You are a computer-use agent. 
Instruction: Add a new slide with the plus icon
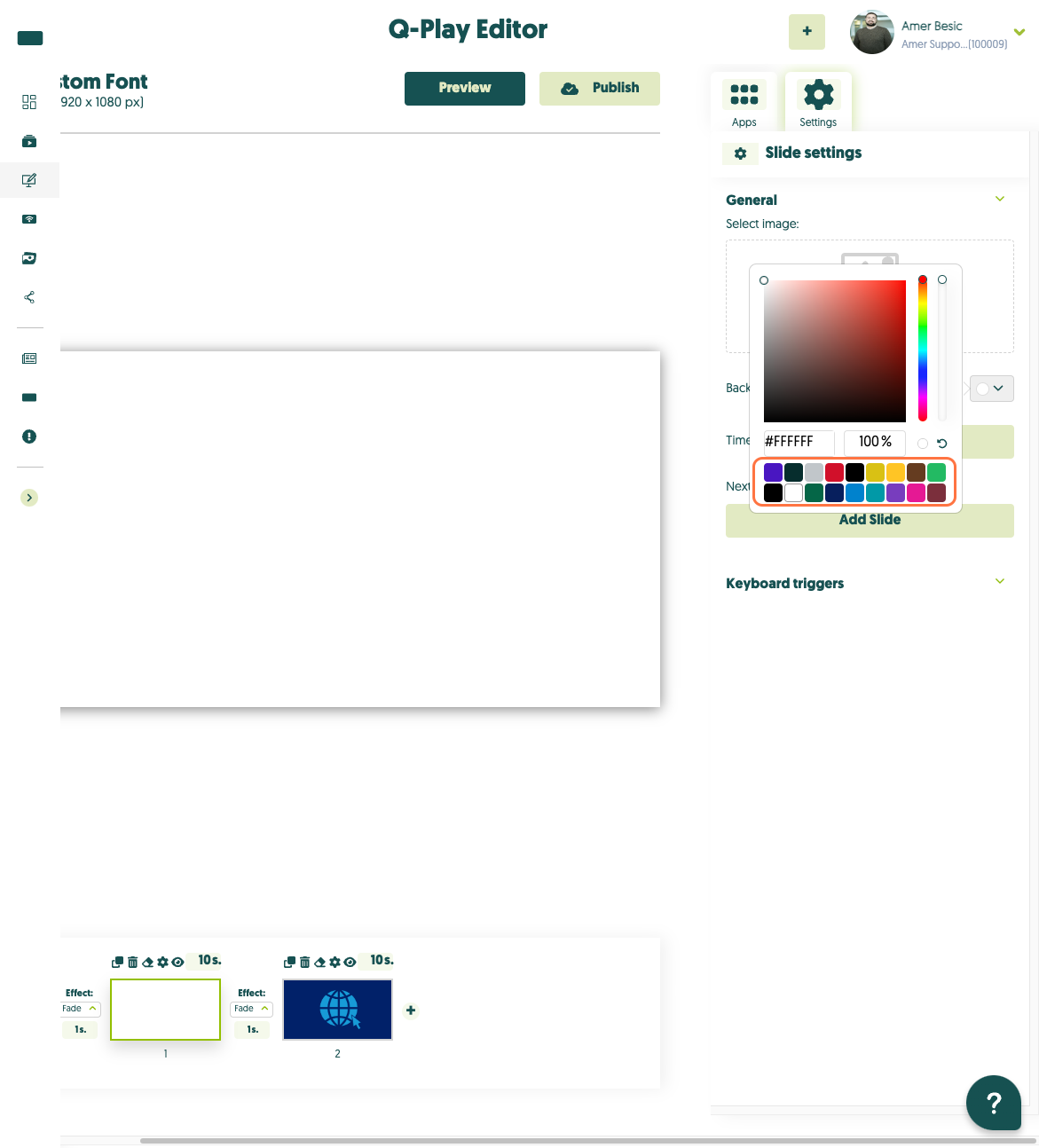411,1010
